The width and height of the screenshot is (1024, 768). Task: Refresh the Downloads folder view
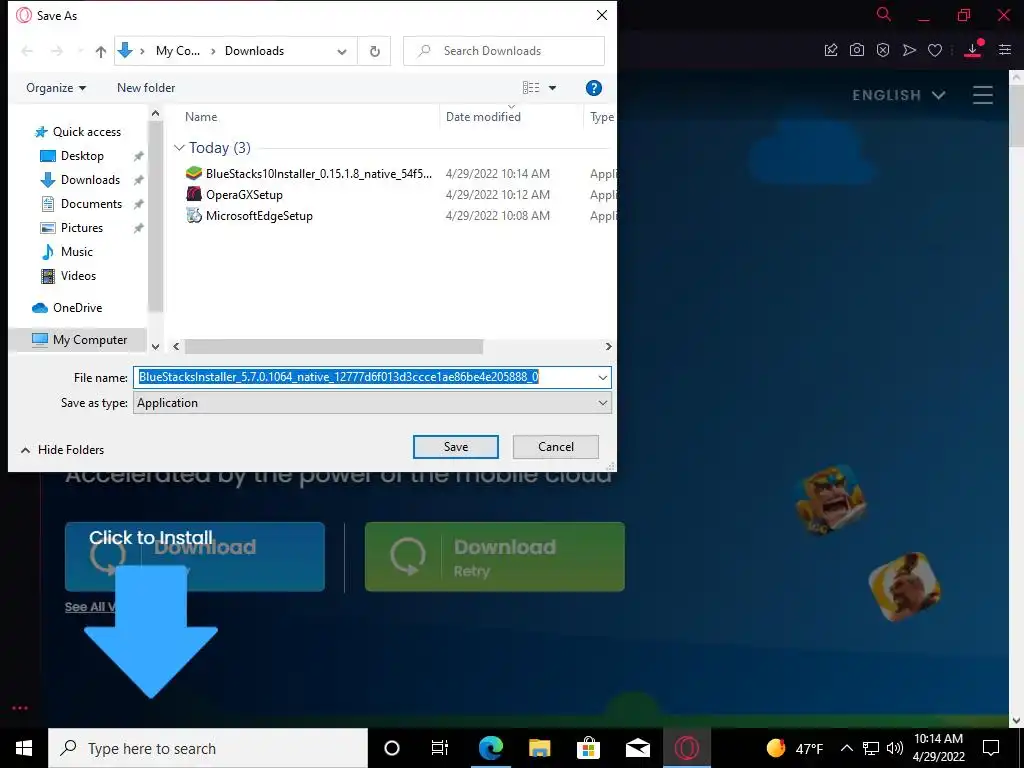click(x=374, y=51)
